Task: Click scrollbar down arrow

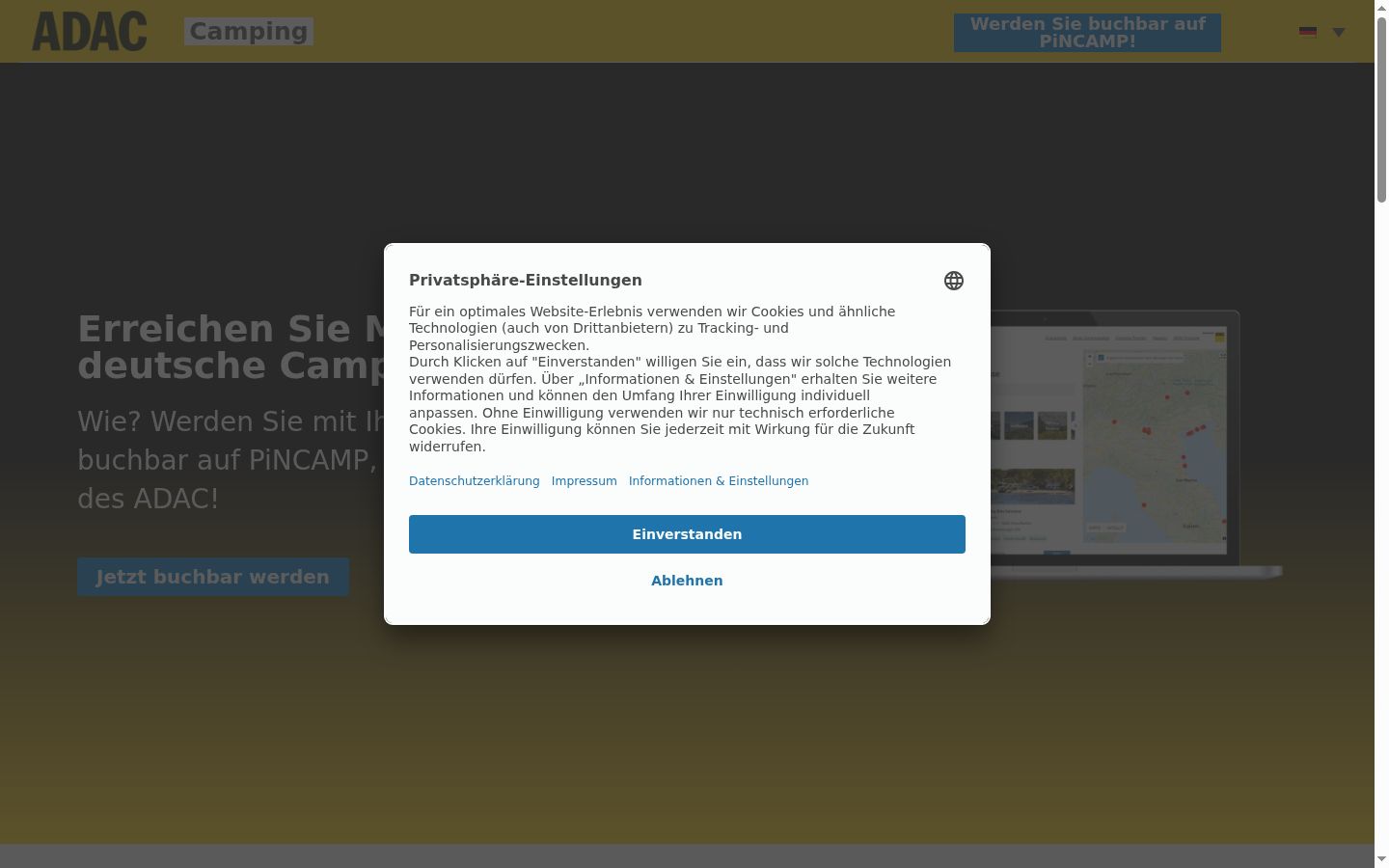Action: 1381,859
